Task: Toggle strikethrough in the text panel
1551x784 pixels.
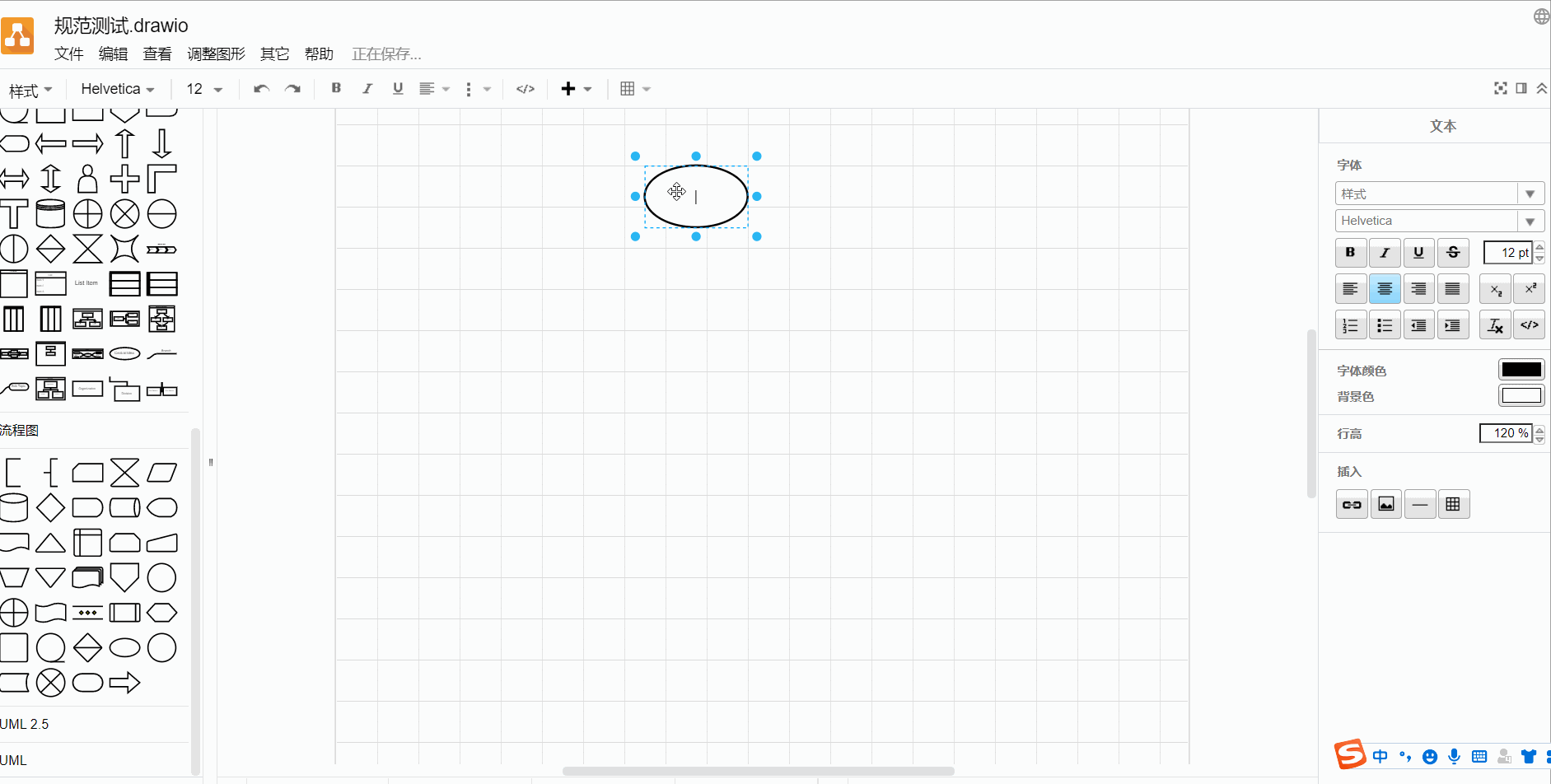Action: coord(1453,253)
